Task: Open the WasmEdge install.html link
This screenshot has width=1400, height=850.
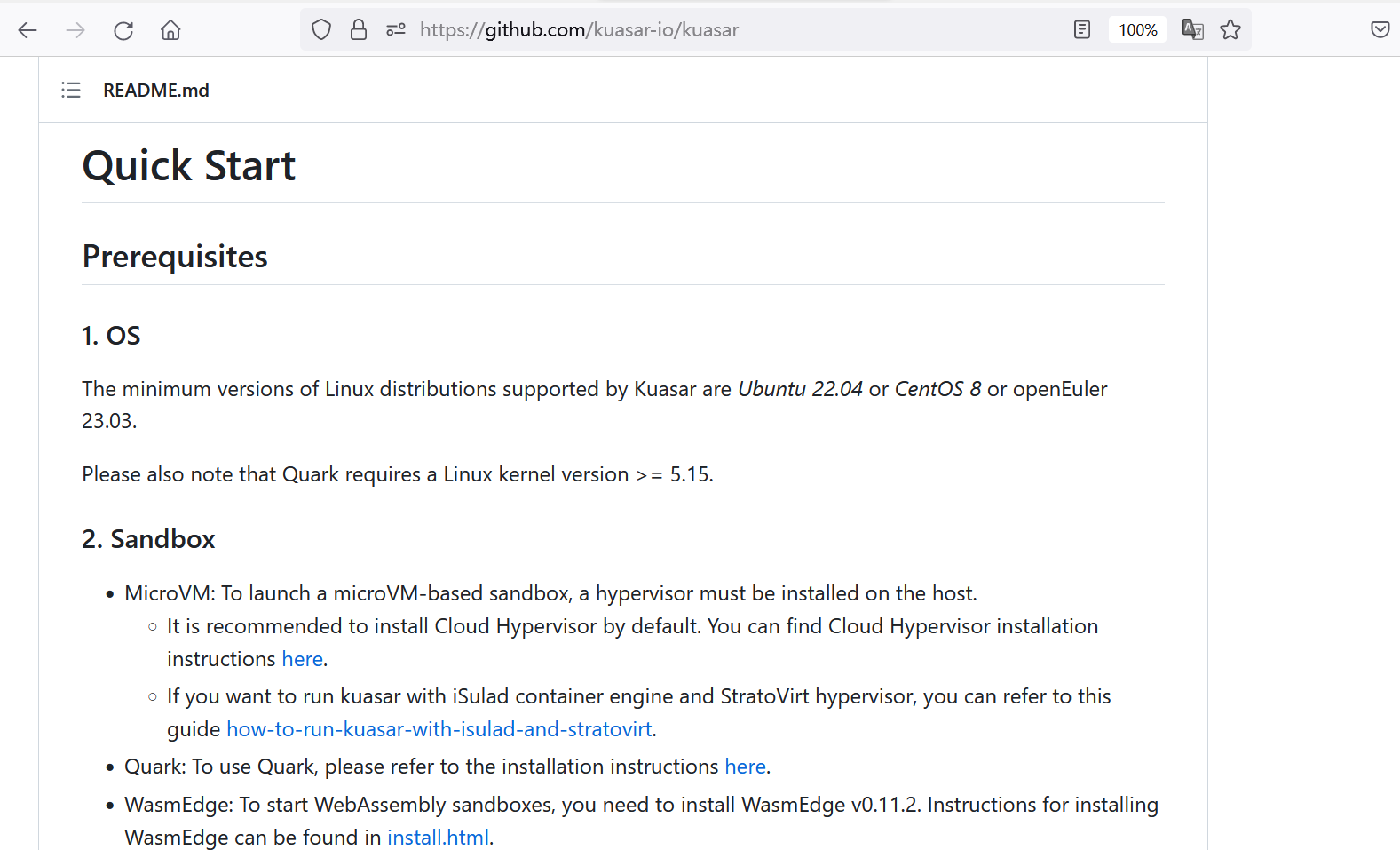Action: pyautogui.click(x=438, y=838)
